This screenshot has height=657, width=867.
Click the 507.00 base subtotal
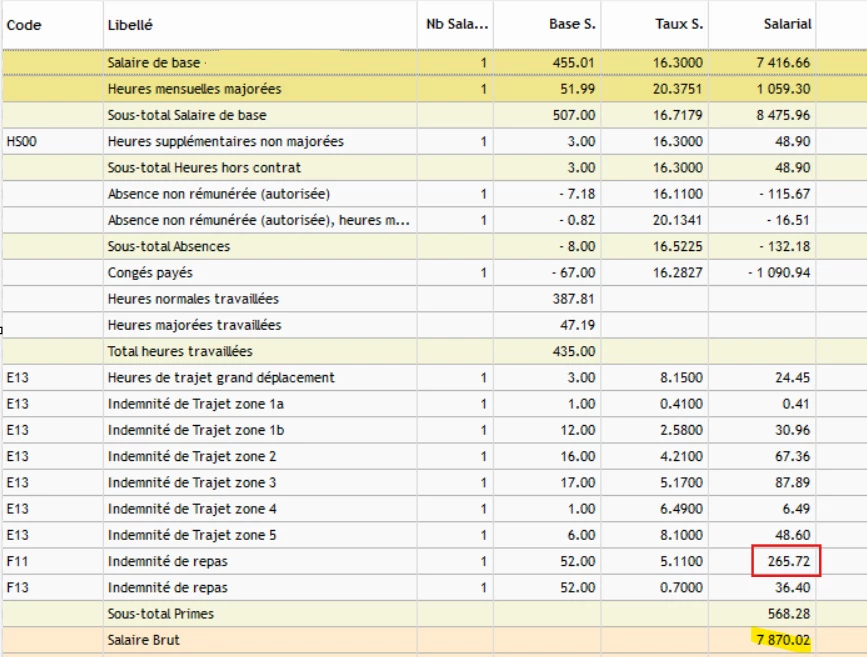point(574,115)
